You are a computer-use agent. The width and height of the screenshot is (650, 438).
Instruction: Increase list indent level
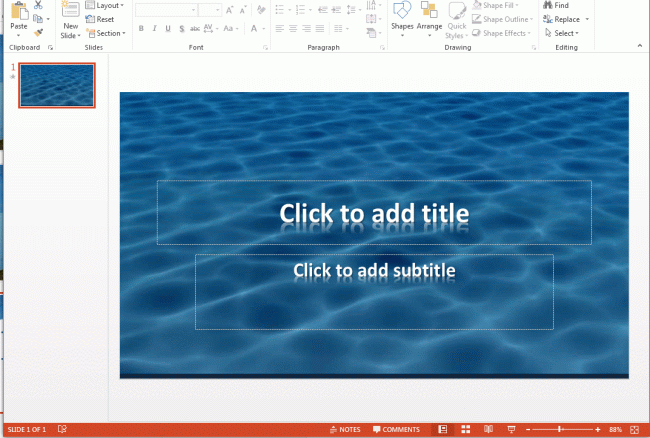click(336, 10)
